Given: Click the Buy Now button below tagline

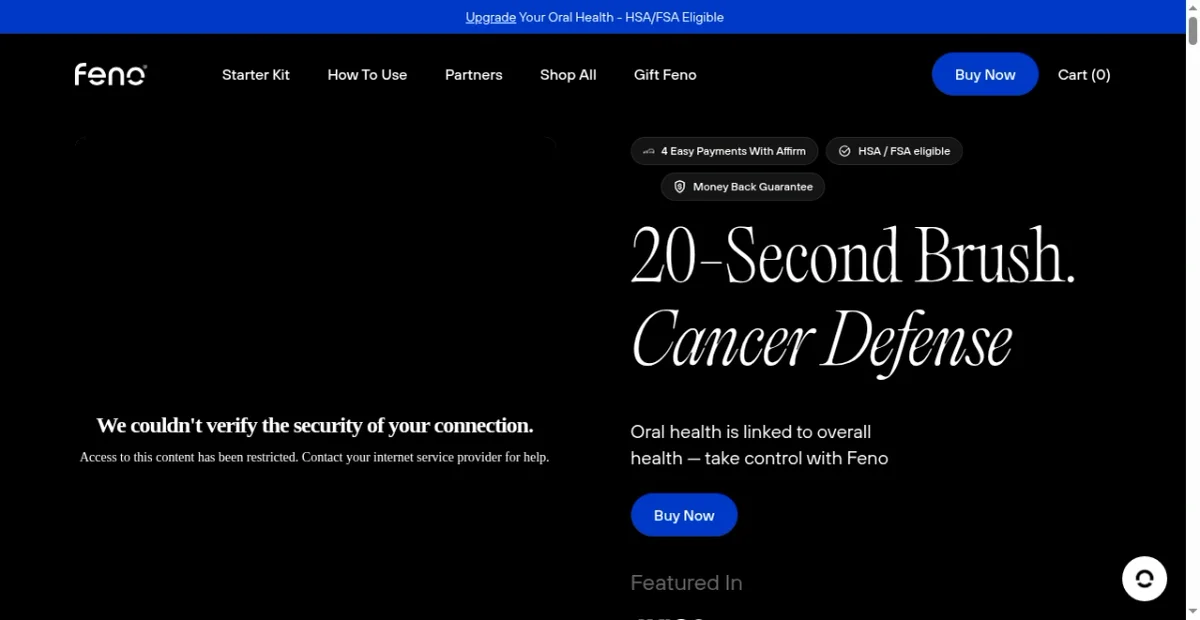Looking at the screenshot, I should (684, 515).
